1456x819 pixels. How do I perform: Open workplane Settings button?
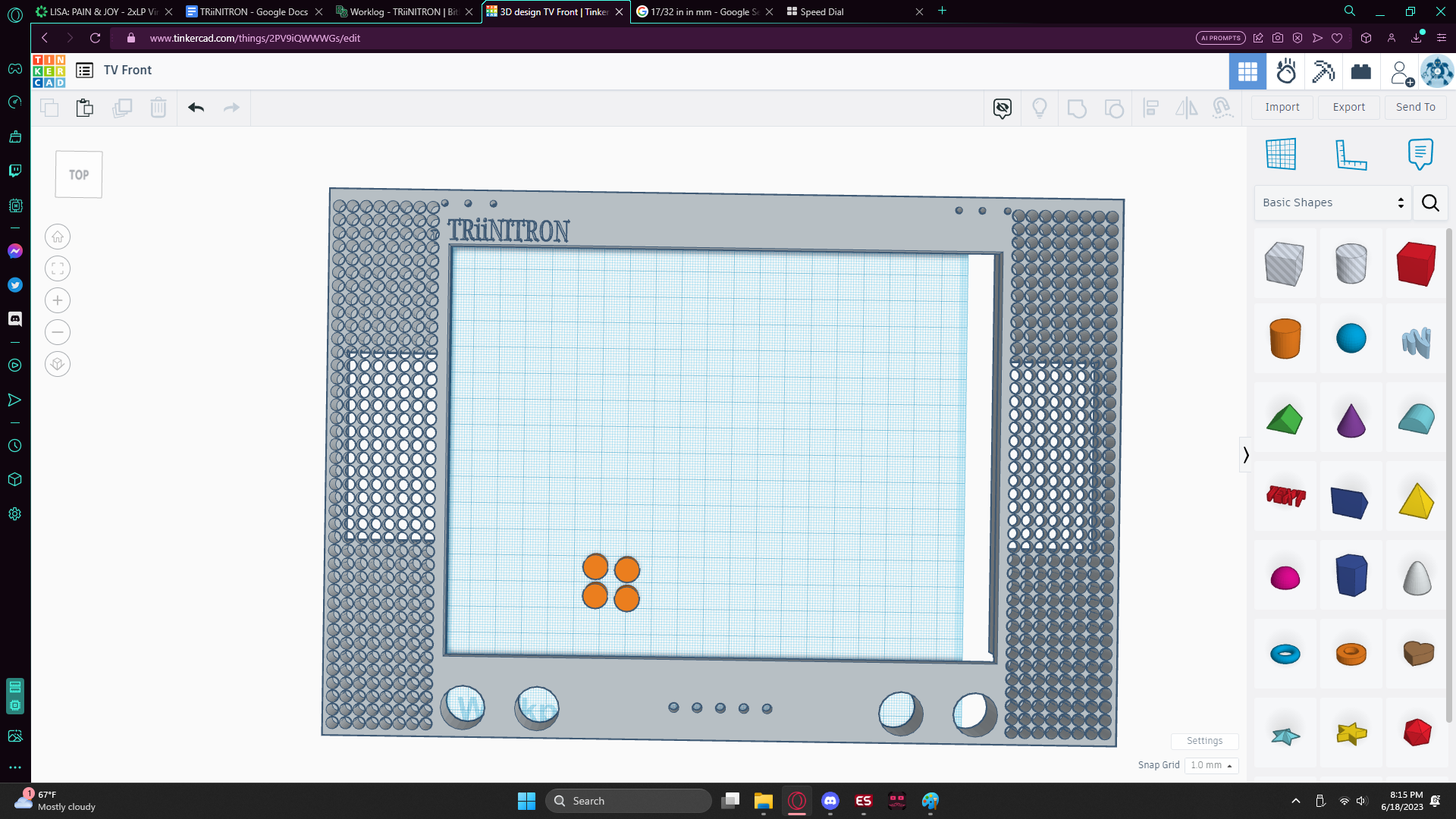tap(1204, 741)
